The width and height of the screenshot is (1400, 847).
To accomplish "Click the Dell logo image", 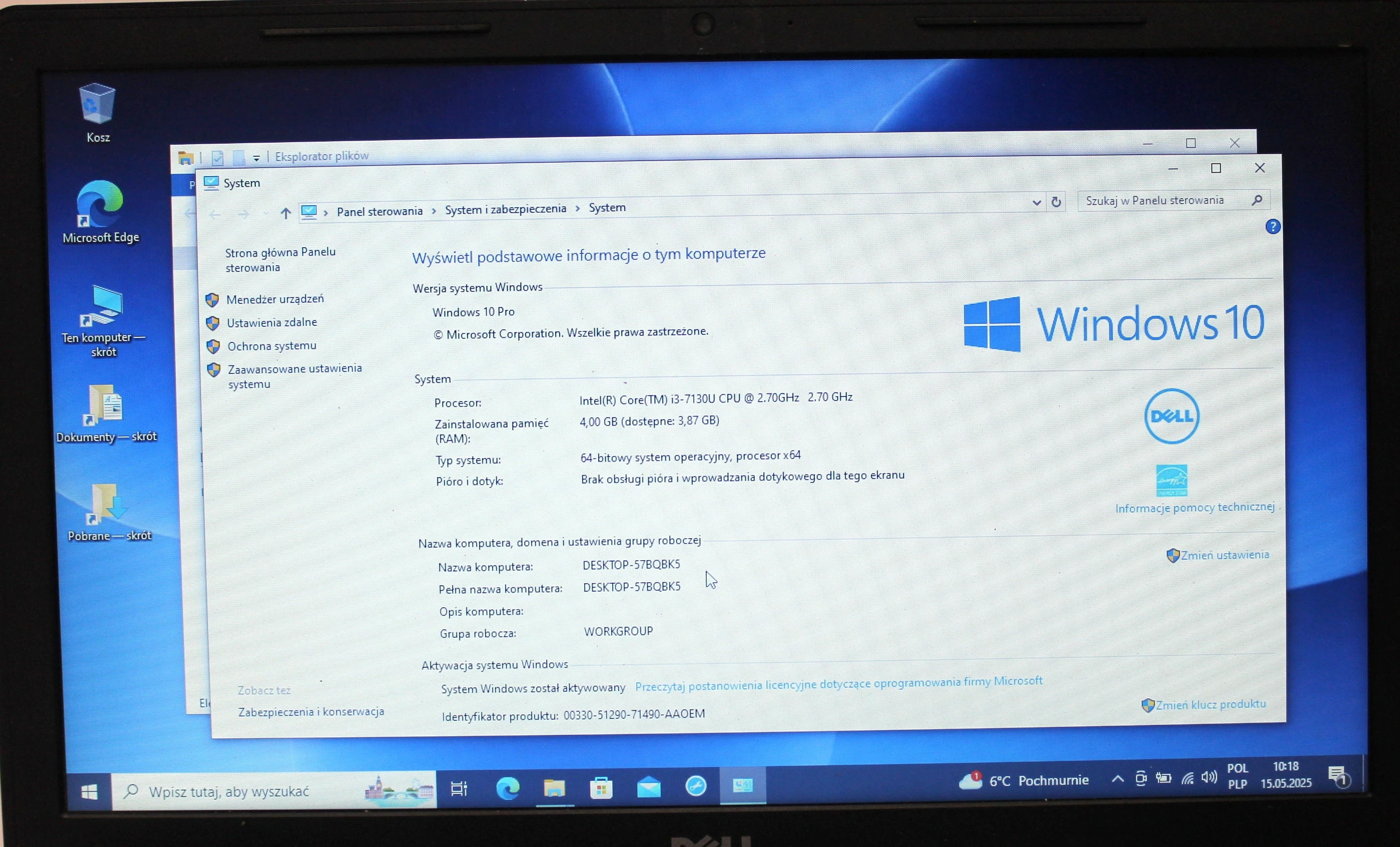I will (1172, 416).
